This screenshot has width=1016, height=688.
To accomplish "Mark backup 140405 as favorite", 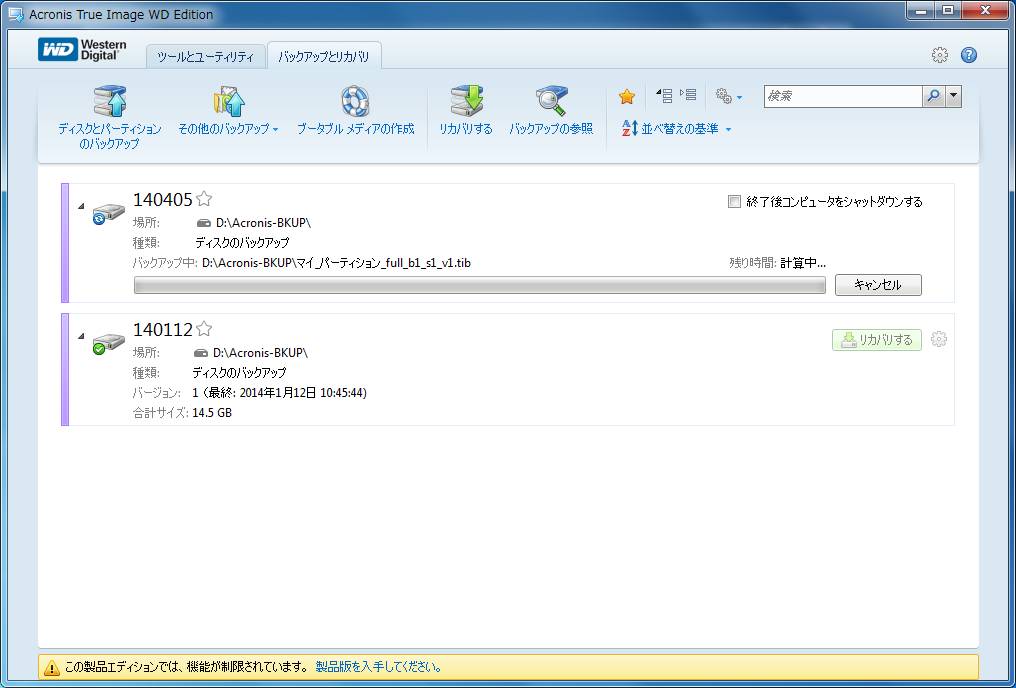I will coord(204,199).
